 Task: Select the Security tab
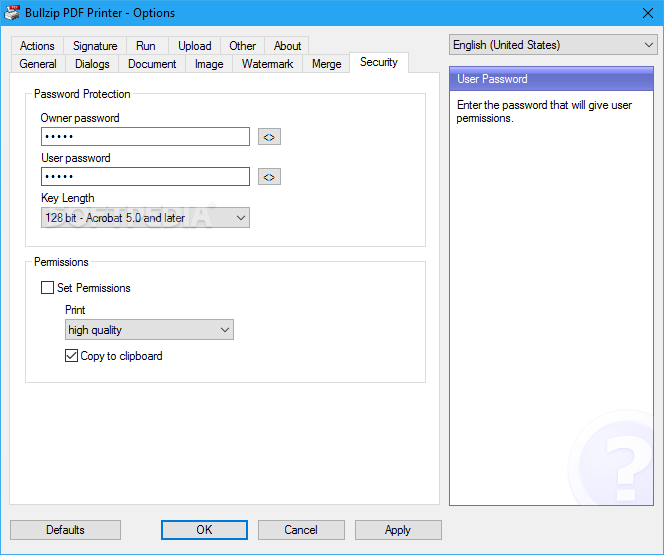pyautogui.click(x=379, y=62)
